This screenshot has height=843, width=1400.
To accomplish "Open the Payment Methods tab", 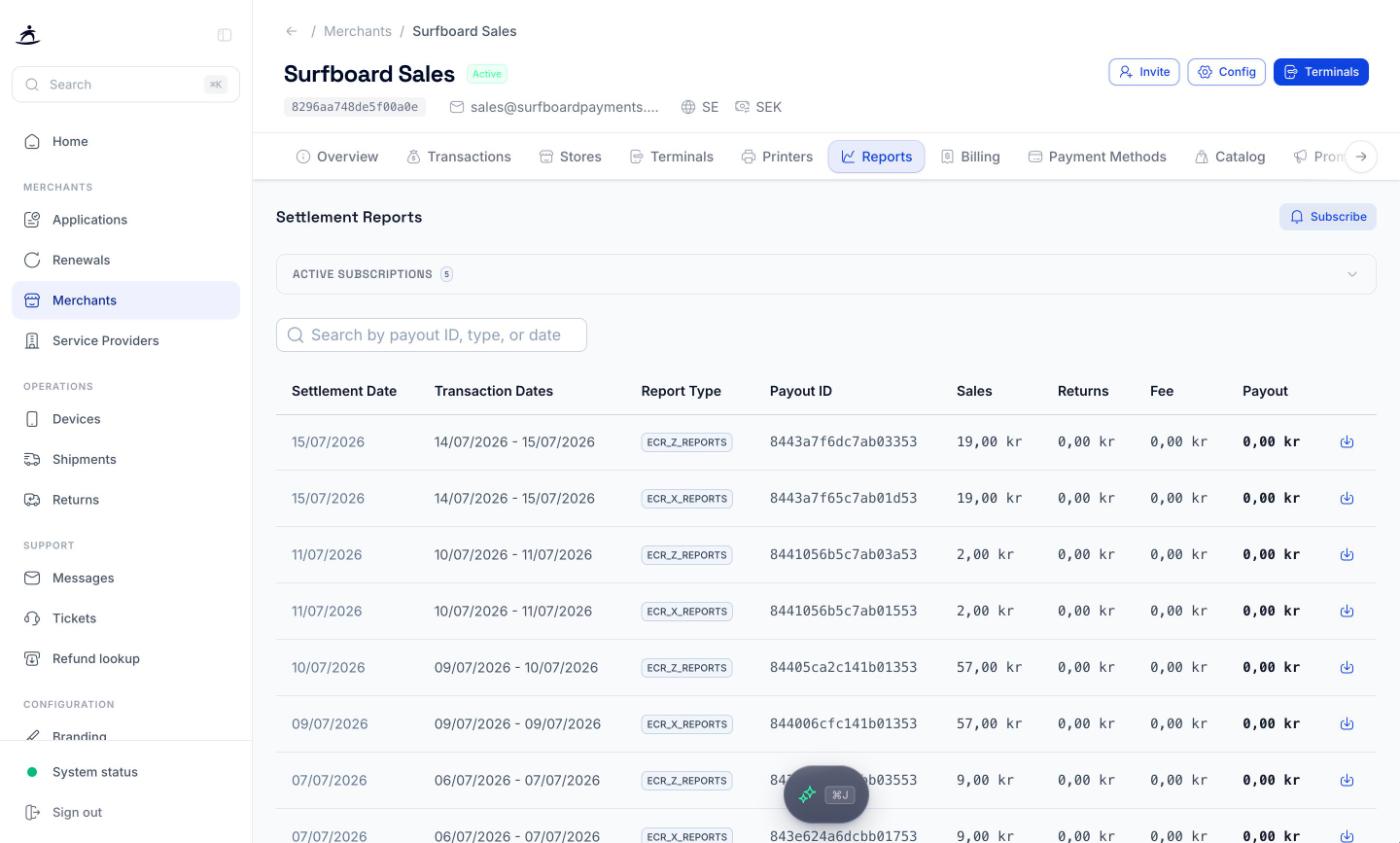I will click(1097, 157).
